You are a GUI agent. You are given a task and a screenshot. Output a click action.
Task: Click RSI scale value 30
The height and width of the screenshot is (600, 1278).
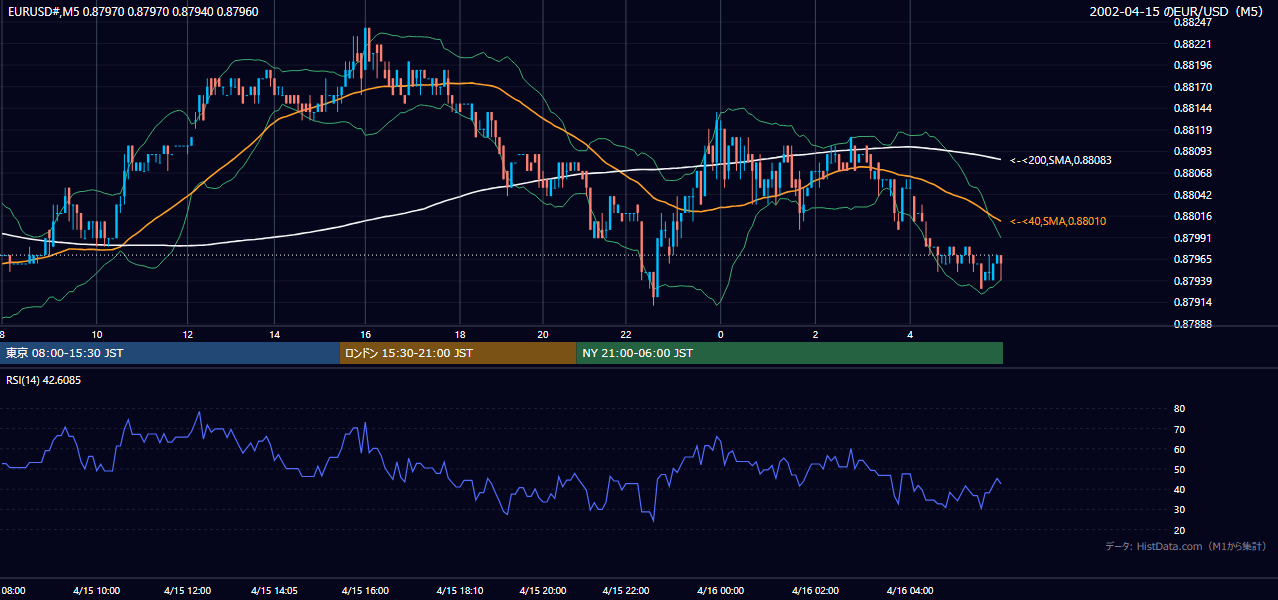click(1179, 509)
